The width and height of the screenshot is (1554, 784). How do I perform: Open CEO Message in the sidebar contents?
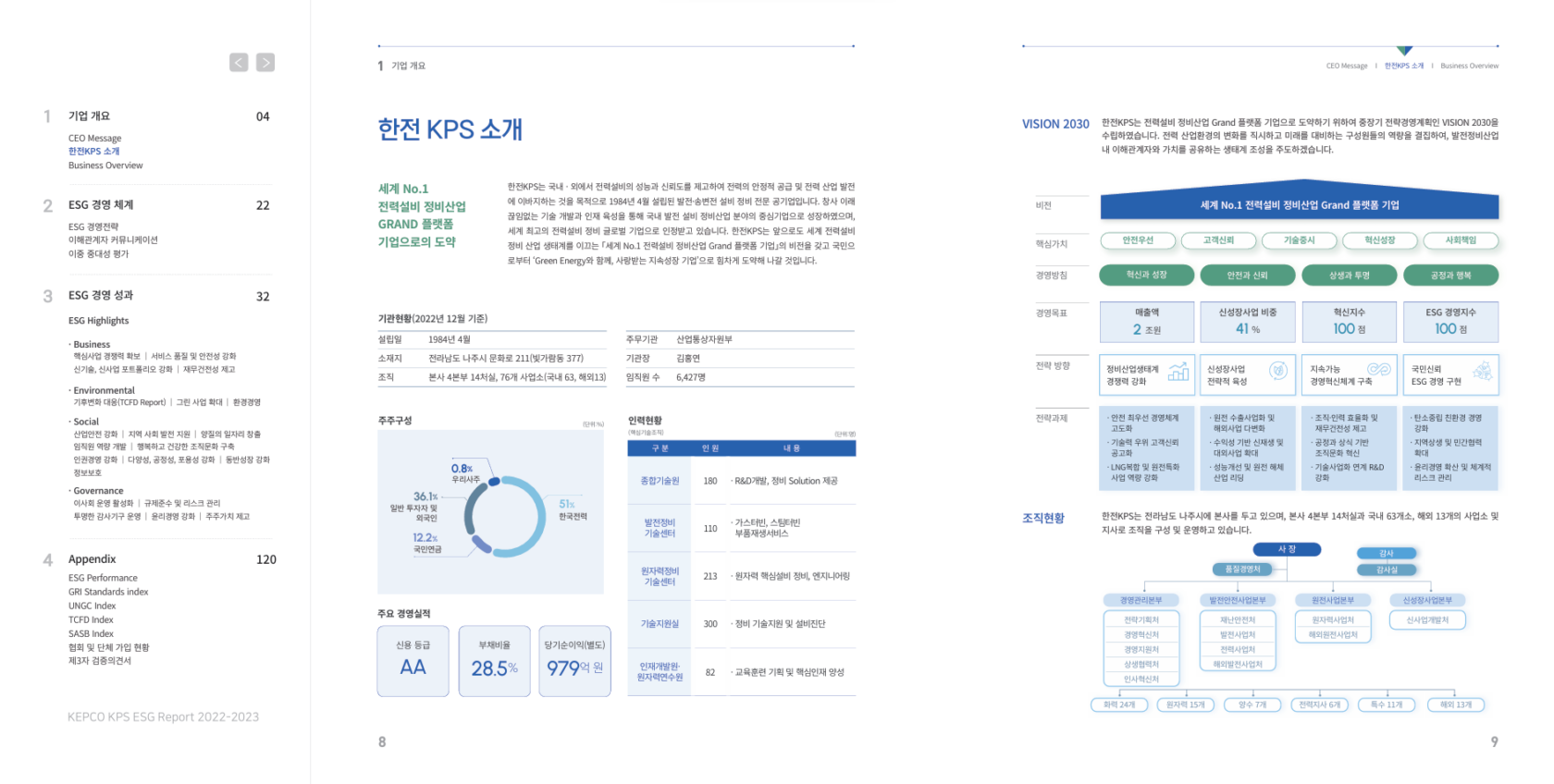pyautogui.click(x=94, y=139)
